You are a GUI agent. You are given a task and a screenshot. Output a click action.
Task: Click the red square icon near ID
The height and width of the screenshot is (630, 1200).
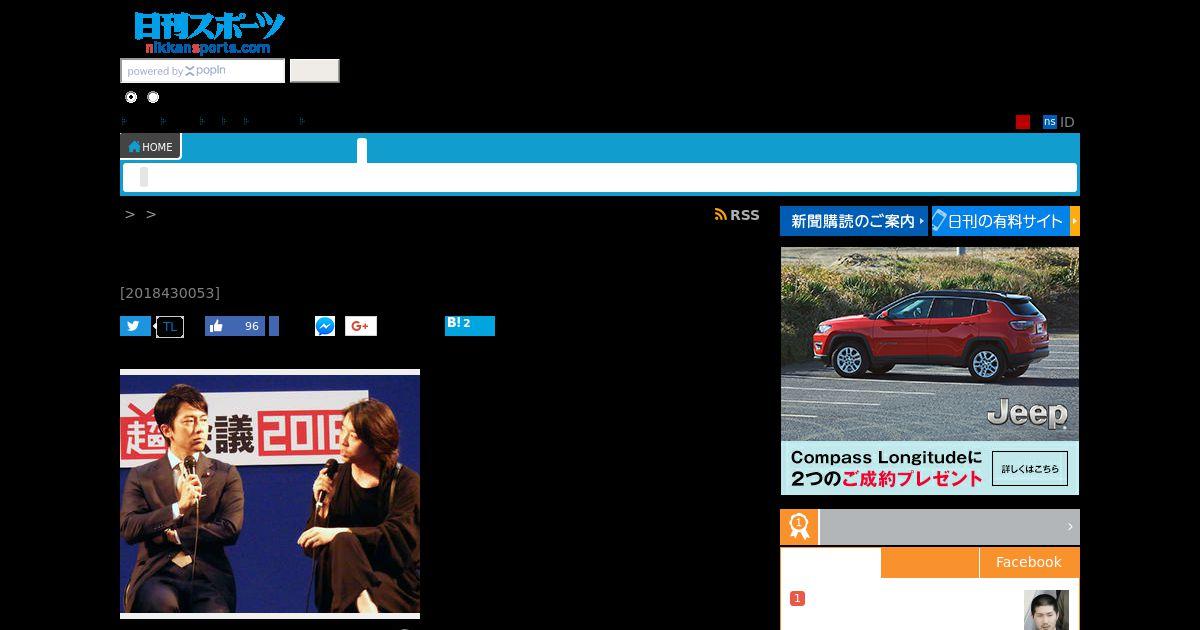click(x=1023, y=122)
